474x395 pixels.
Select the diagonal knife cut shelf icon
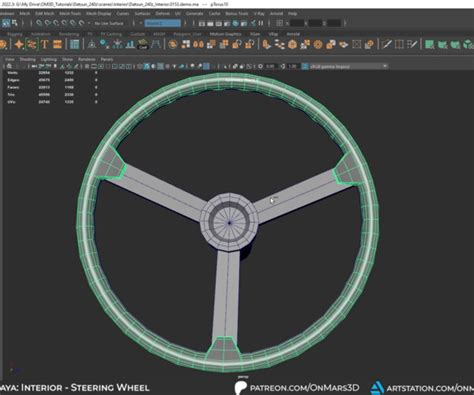tap(387, 44)
